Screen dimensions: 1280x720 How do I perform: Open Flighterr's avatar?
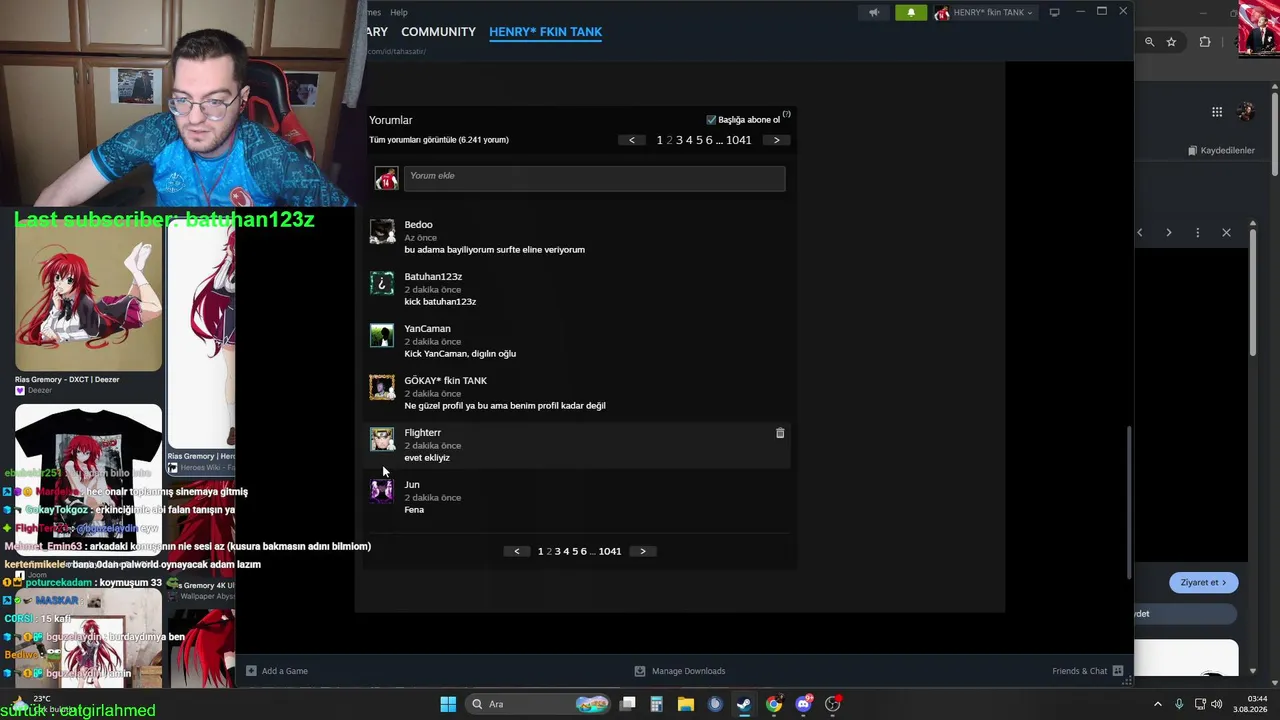point(382,439)
